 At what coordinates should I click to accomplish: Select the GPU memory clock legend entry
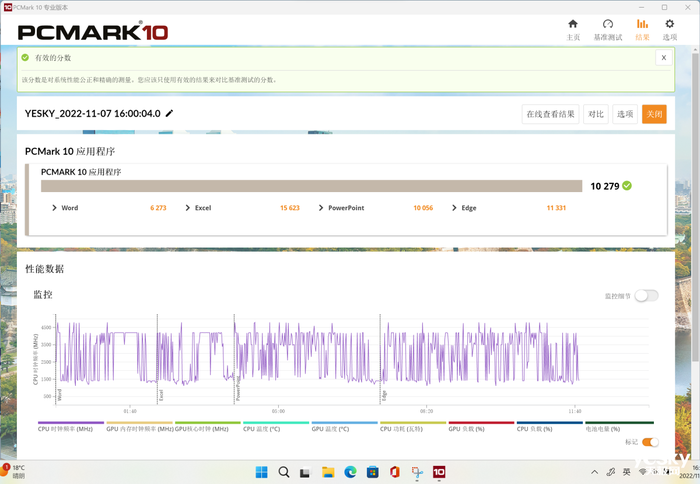[139, 426]
